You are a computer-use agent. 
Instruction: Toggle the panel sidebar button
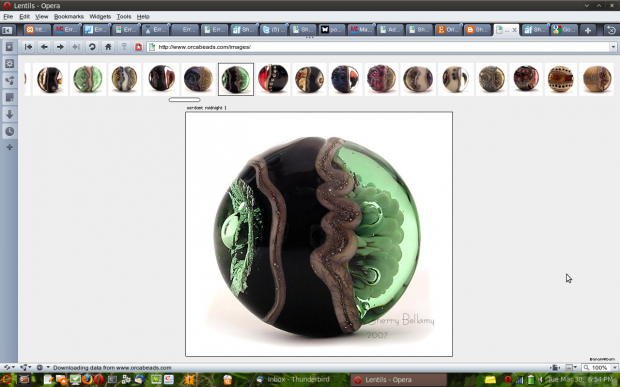point(7,30)
